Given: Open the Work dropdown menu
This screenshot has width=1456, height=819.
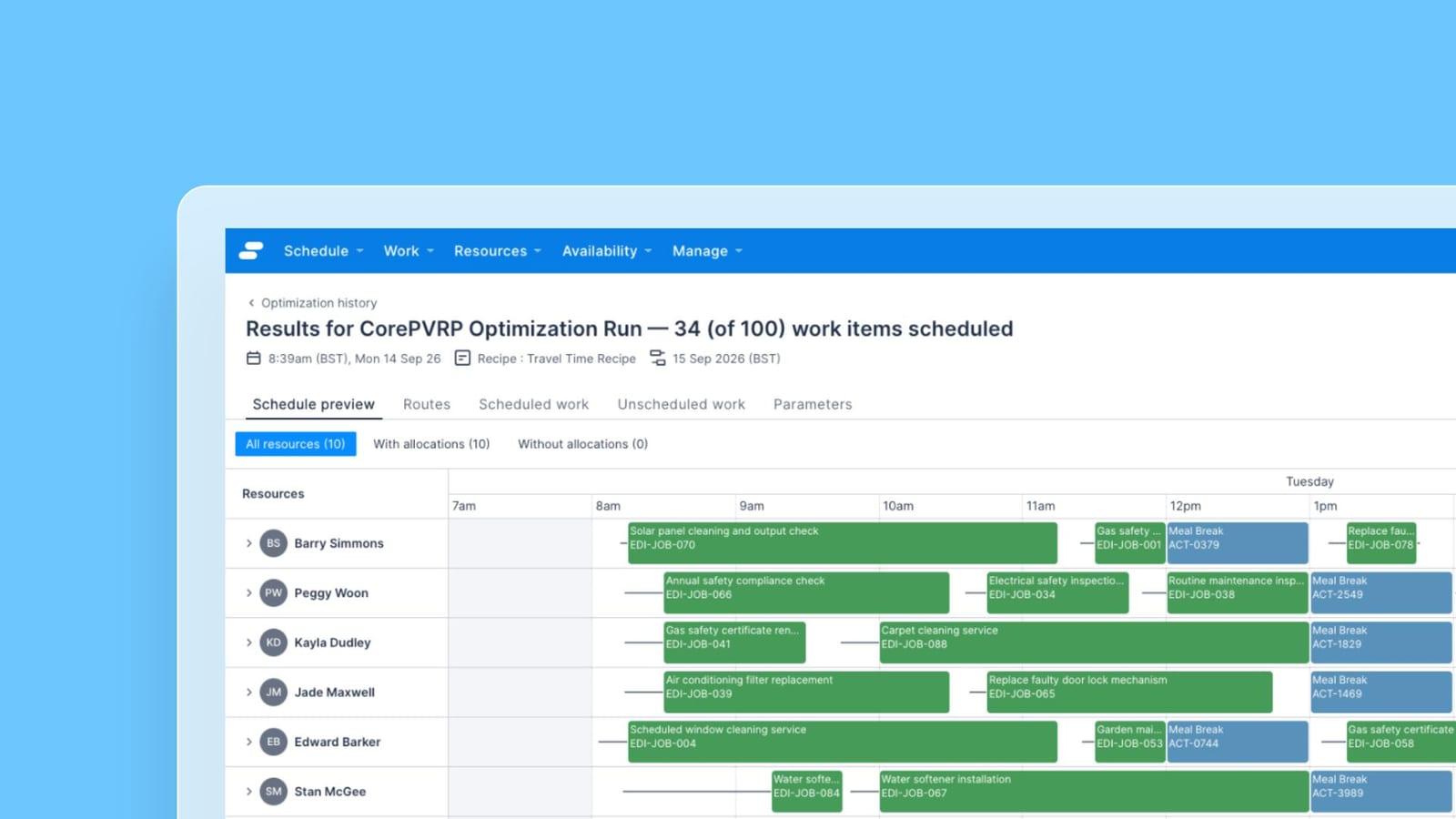Looking at the screenshot, I should [409, 251].
